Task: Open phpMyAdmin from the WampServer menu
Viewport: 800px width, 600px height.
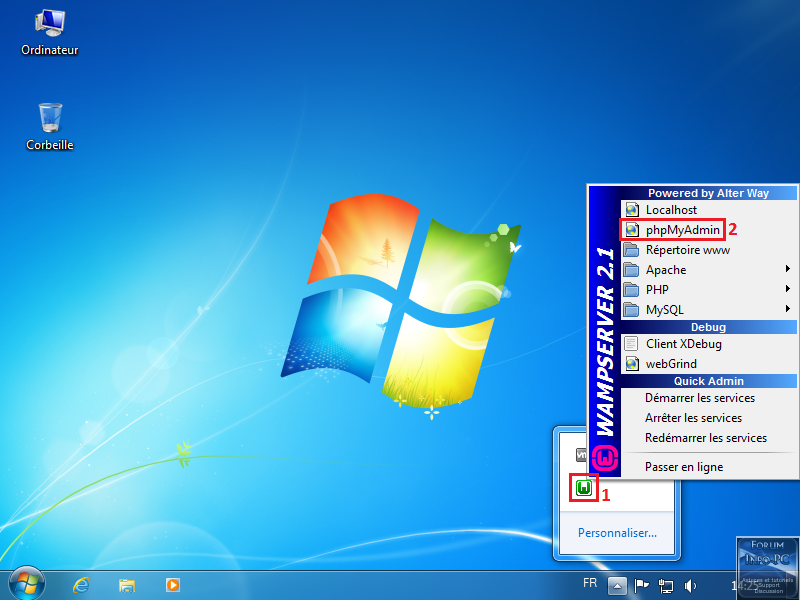Action: tap(709, 230)
